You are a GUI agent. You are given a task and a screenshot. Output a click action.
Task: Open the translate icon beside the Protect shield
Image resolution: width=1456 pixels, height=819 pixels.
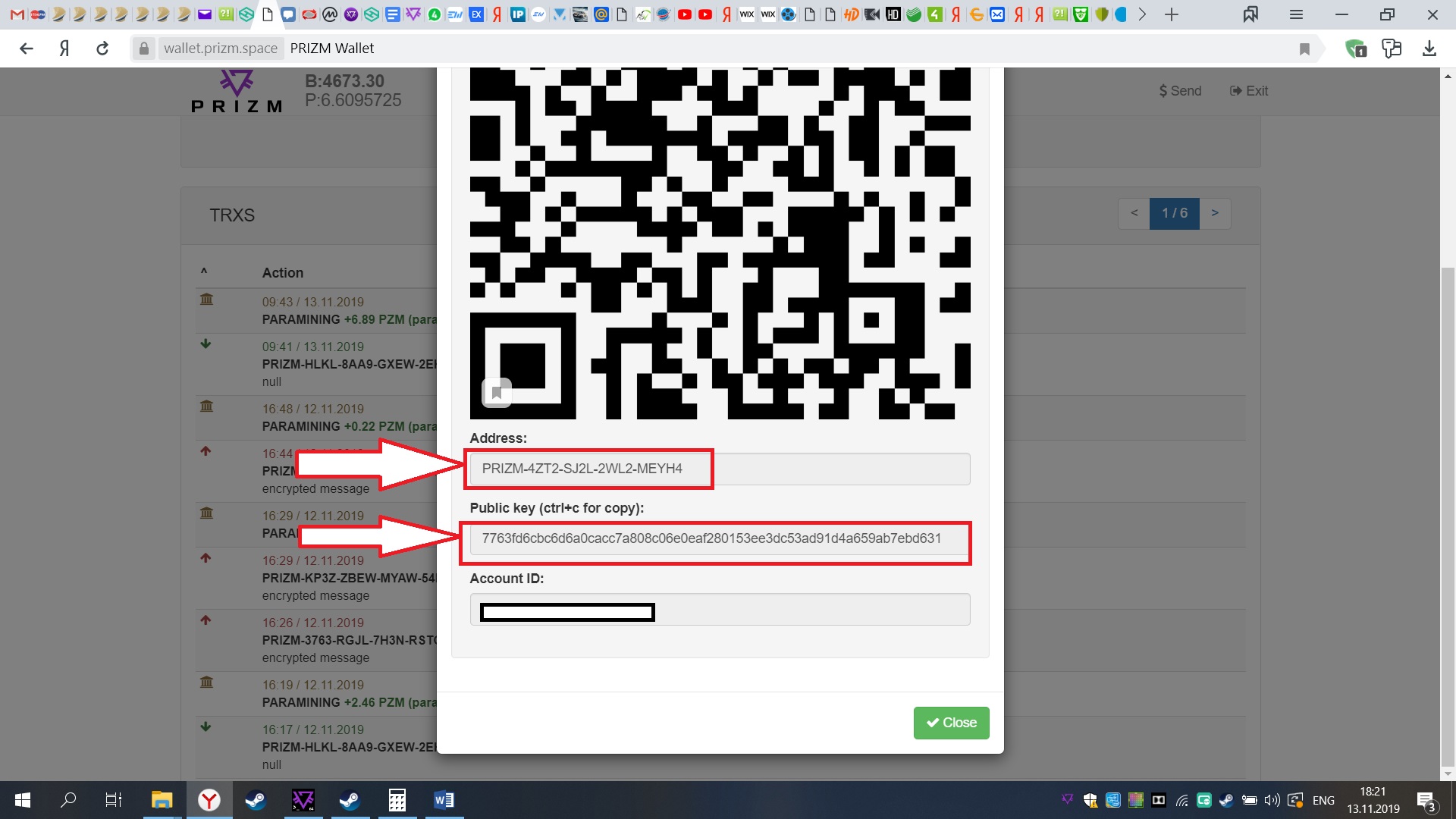pyautogui.click(x=1392, y=49)
